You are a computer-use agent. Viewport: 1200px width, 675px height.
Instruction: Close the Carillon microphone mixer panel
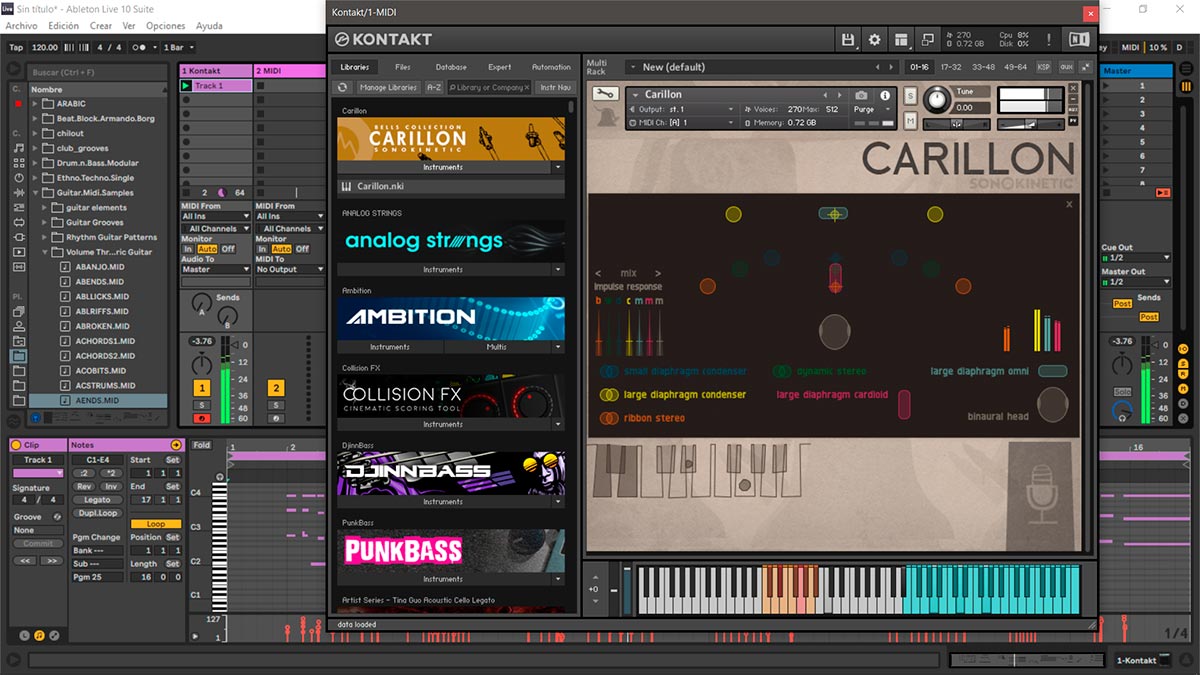(1069, 204)
